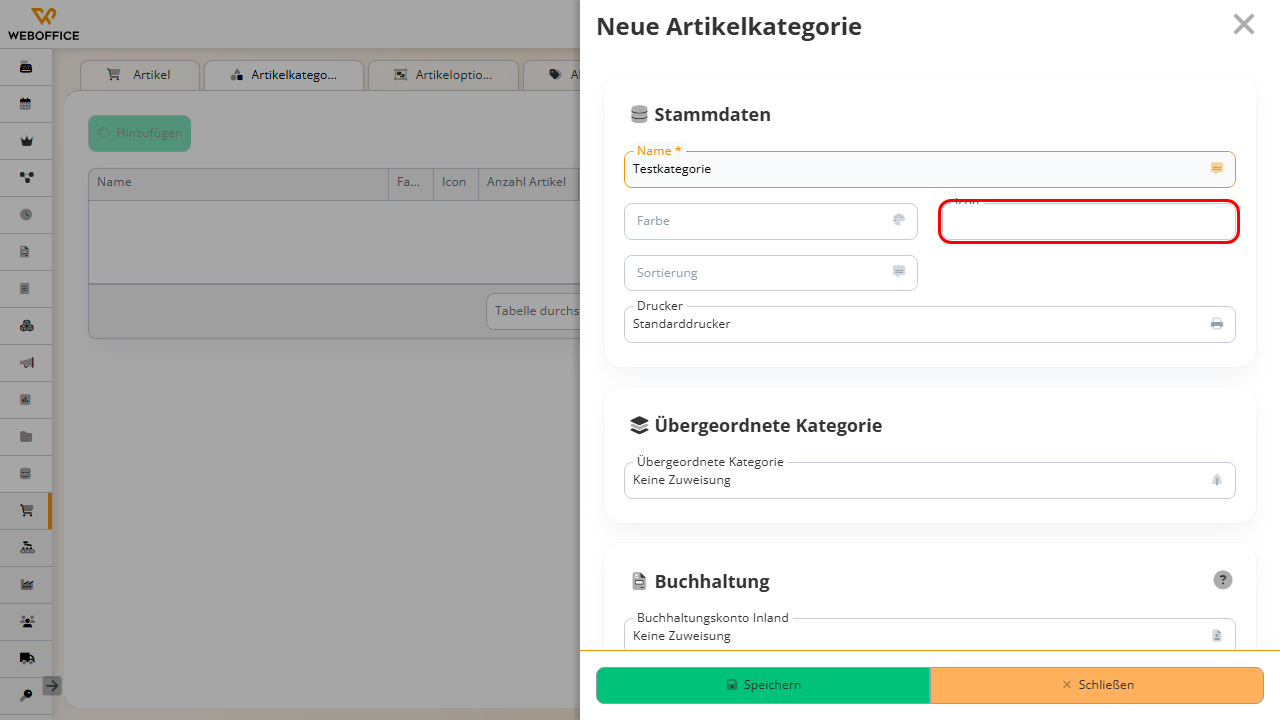
Task: Click the Name field containing Testkategorie
Action: point(929,169)
